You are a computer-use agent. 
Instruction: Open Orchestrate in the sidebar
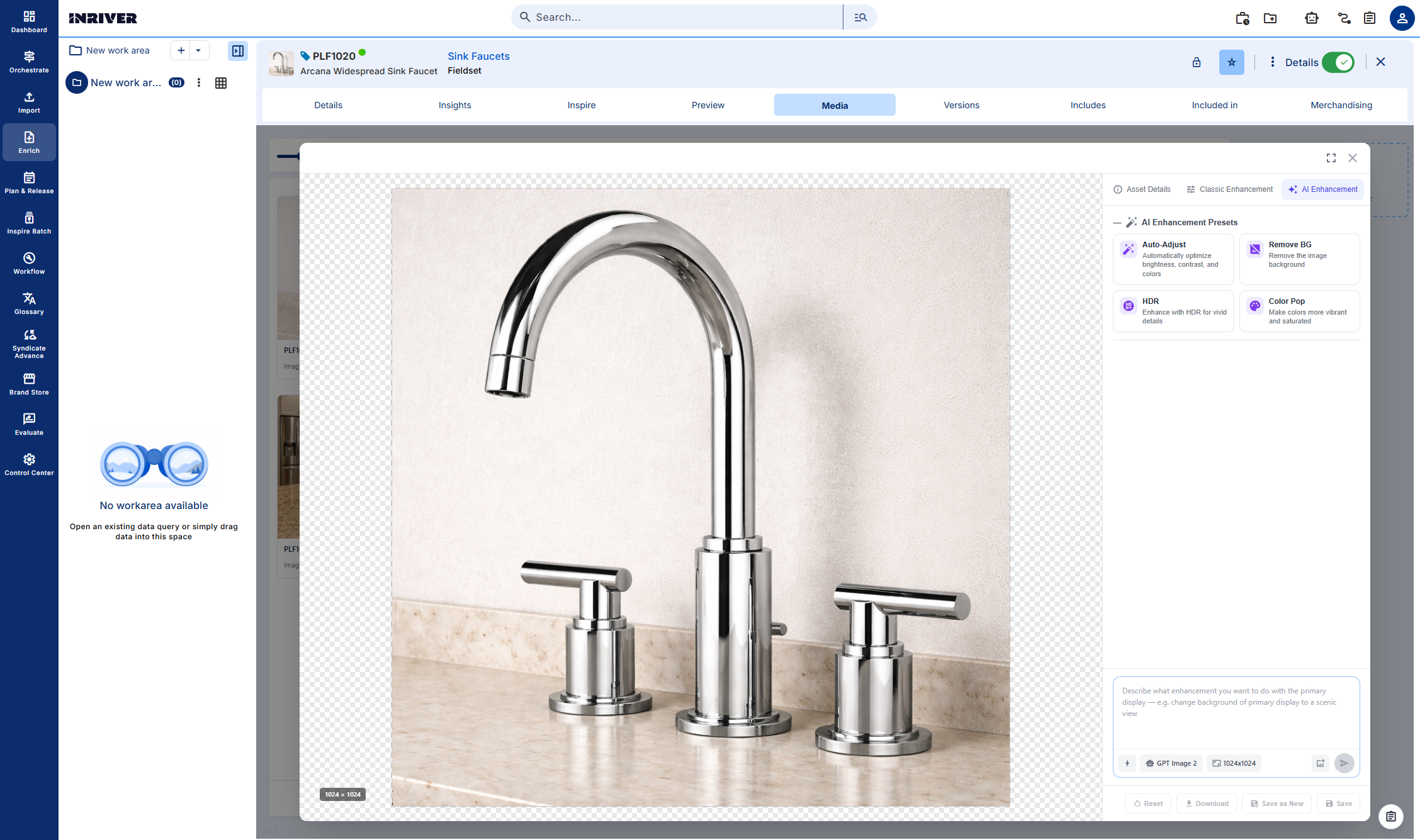tap(29, 62)
